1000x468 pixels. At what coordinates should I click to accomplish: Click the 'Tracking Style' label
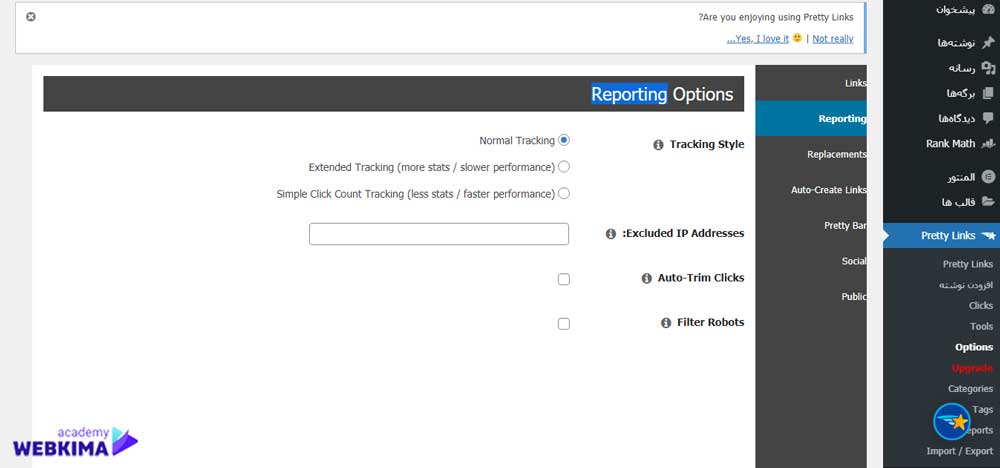tap(707, 145)
